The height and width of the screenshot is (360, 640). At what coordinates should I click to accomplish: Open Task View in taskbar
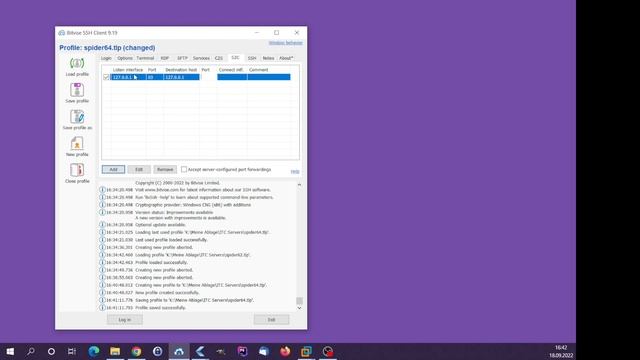(x=72, y=351)
